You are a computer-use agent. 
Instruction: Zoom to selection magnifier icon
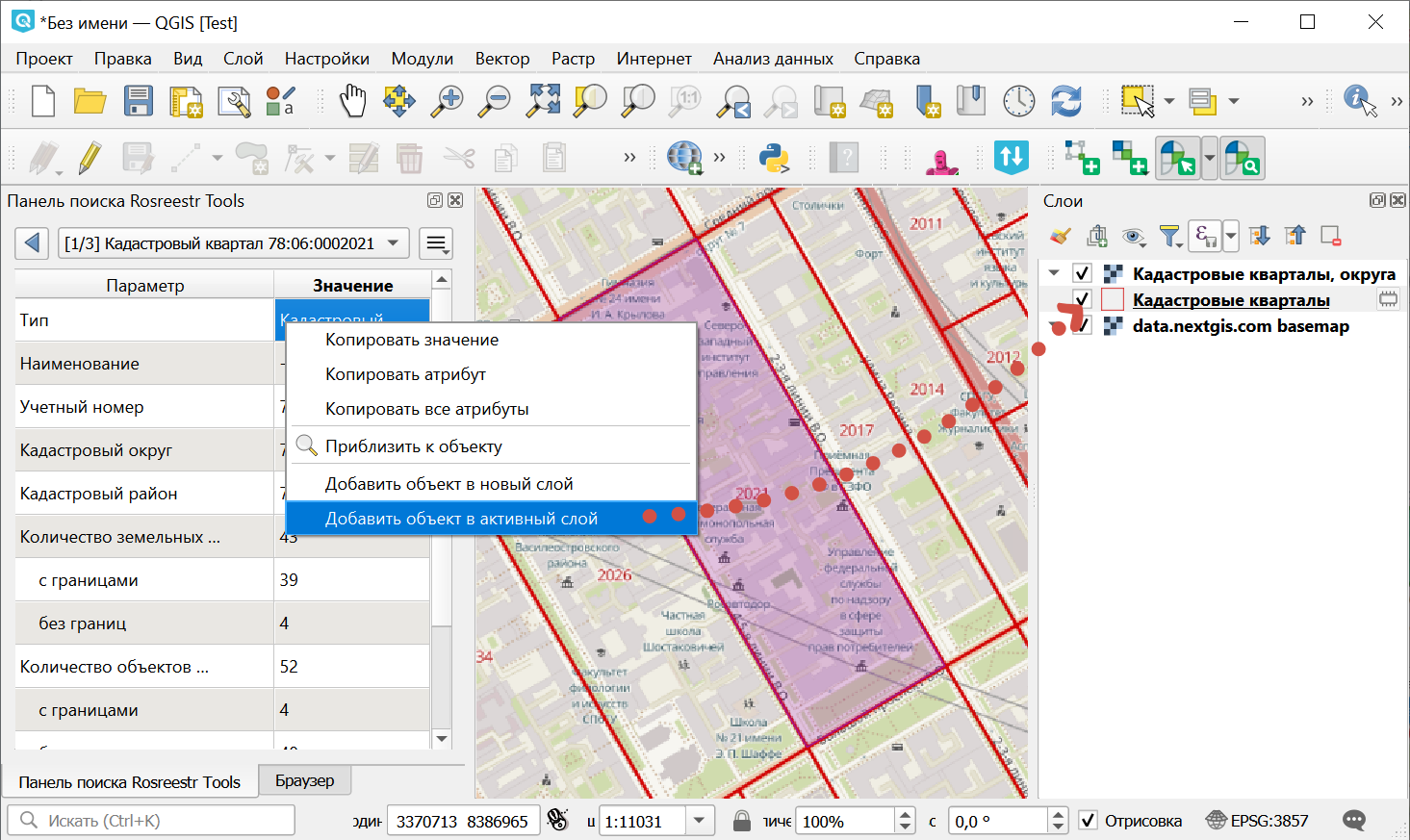pos(590,101)
